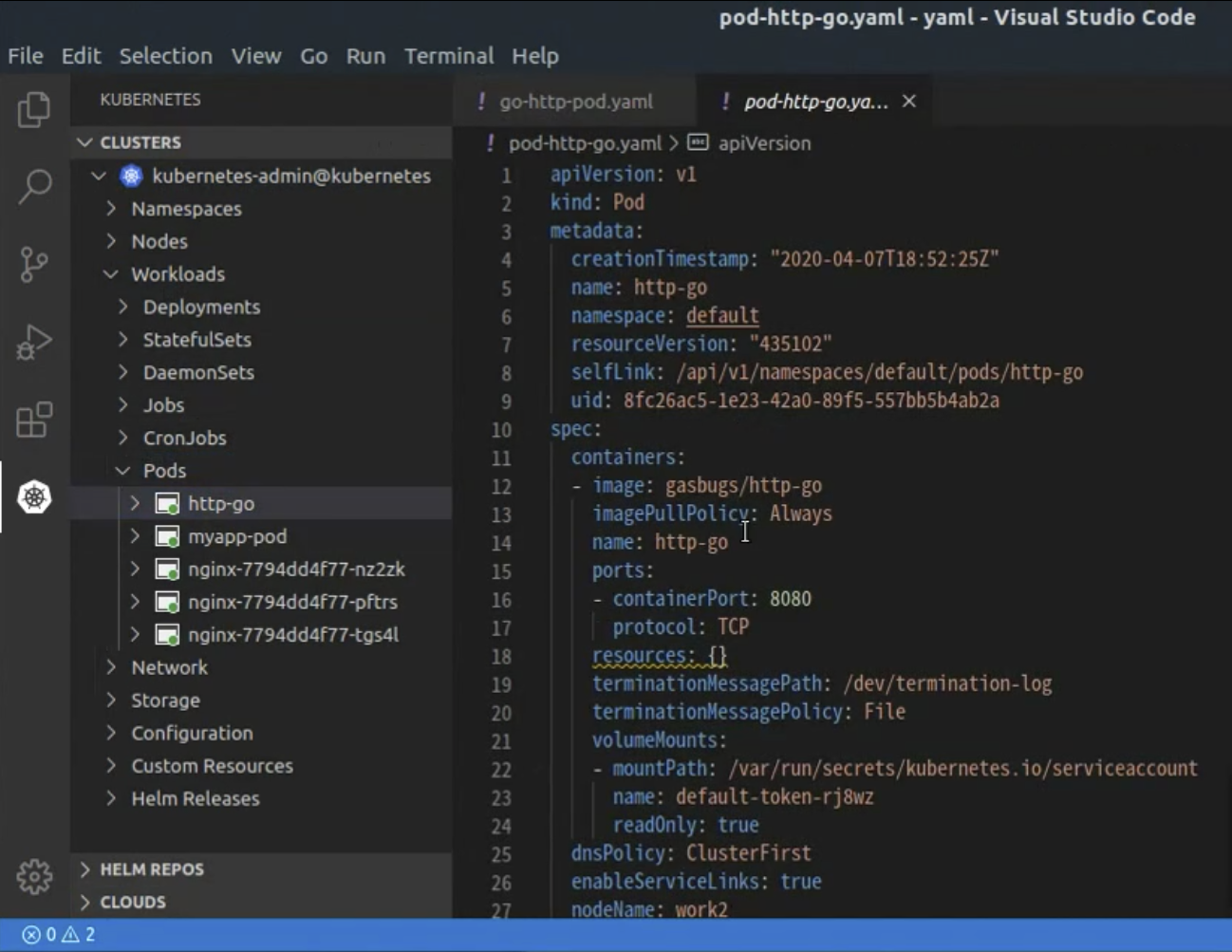Click the nginx-7794dd4f77-pftrs pod icon
This screenshot has width=1232, height=952.
(x=167, y=603)
